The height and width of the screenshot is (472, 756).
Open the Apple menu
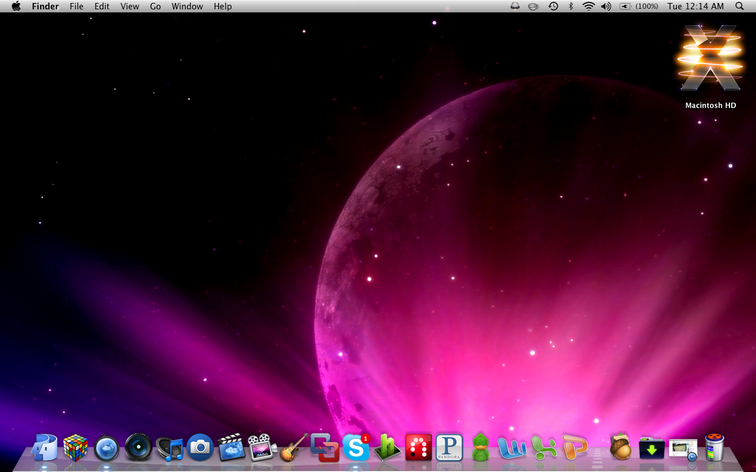(16, 7)
